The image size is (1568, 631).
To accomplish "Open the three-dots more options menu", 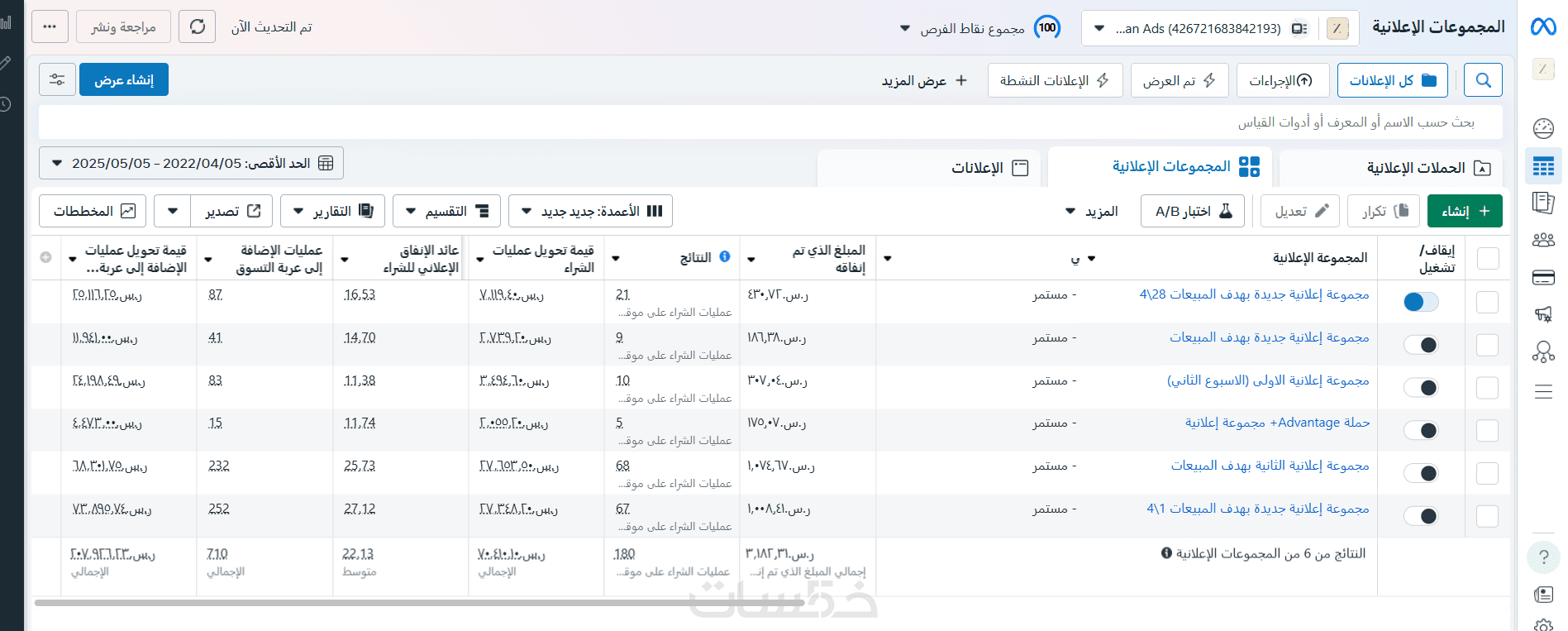I will click(50, 27).
